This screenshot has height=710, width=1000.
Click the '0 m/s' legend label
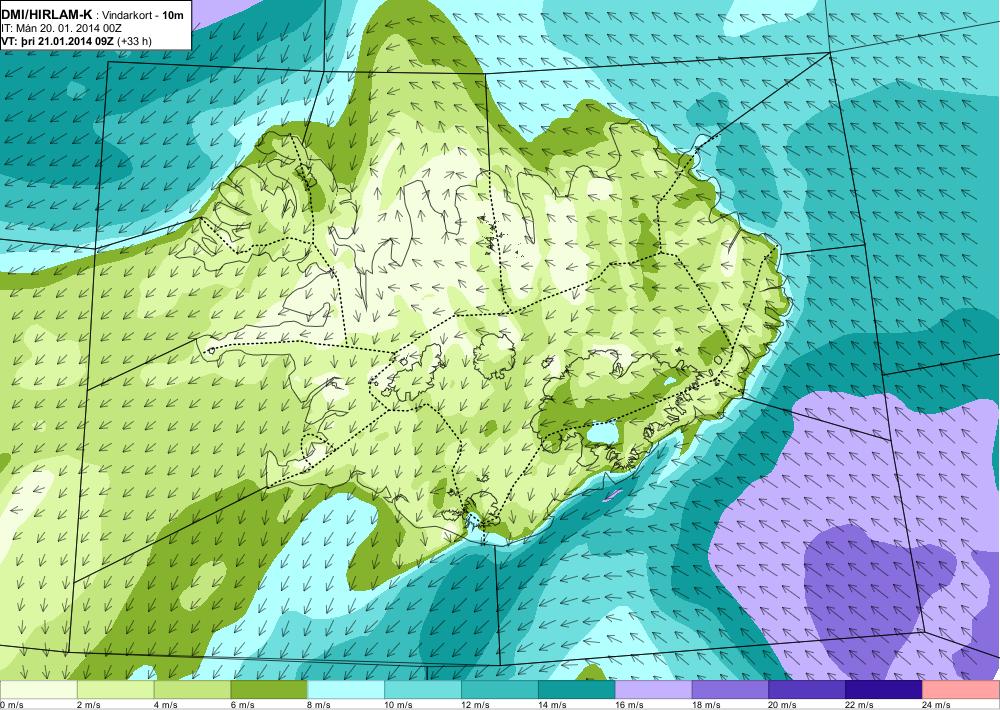point(11,705)
